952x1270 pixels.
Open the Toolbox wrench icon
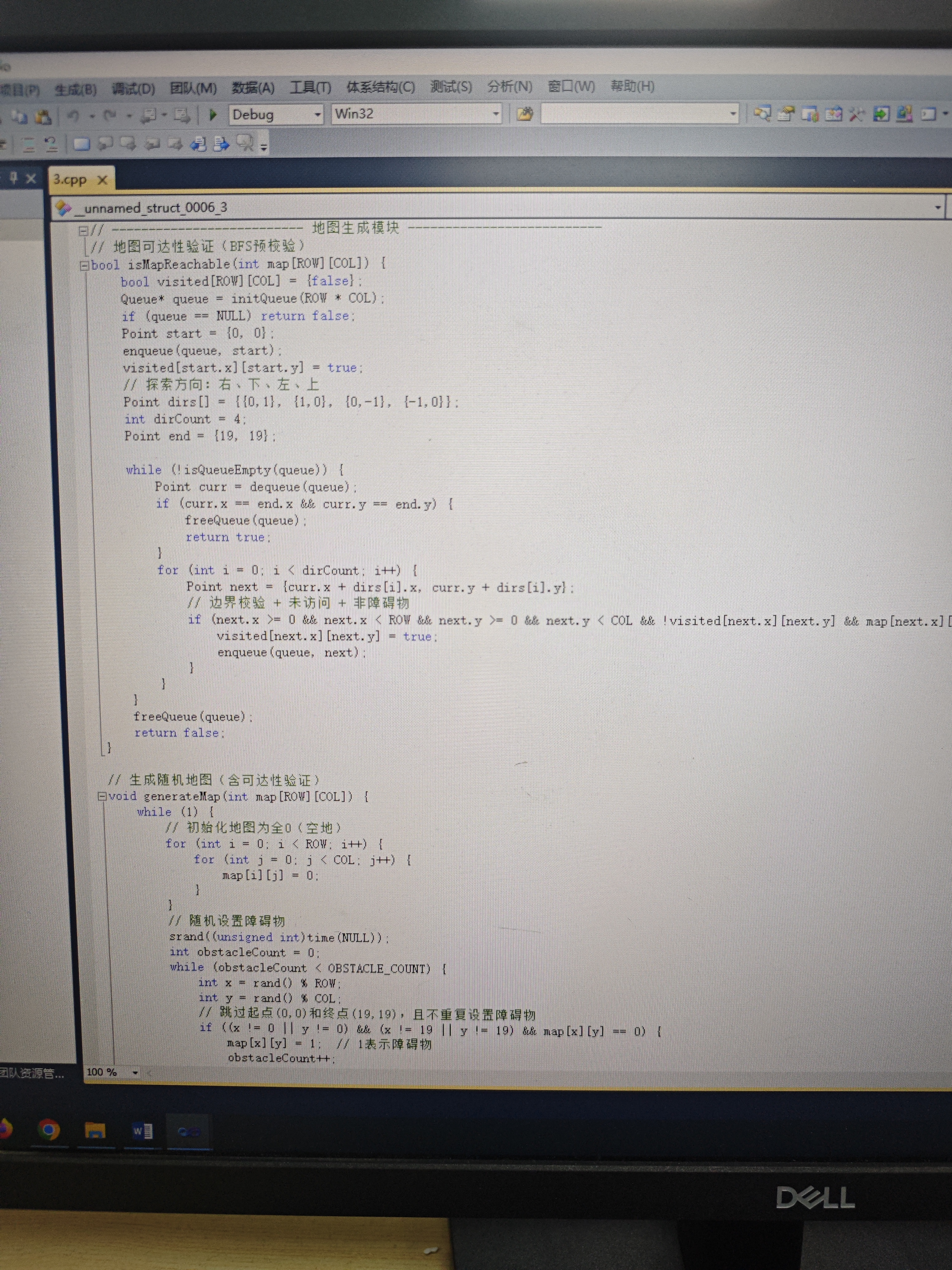pyautogui.click(x=856, y=114)
